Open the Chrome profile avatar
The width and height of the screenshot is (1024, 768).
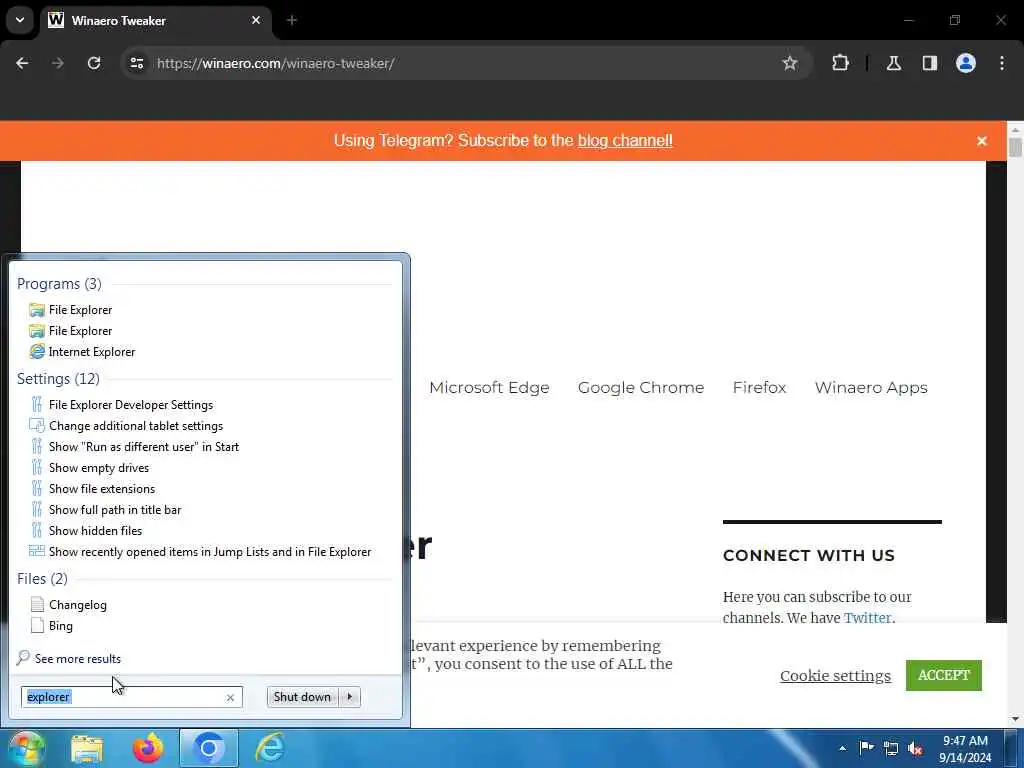tap(966, 63)
